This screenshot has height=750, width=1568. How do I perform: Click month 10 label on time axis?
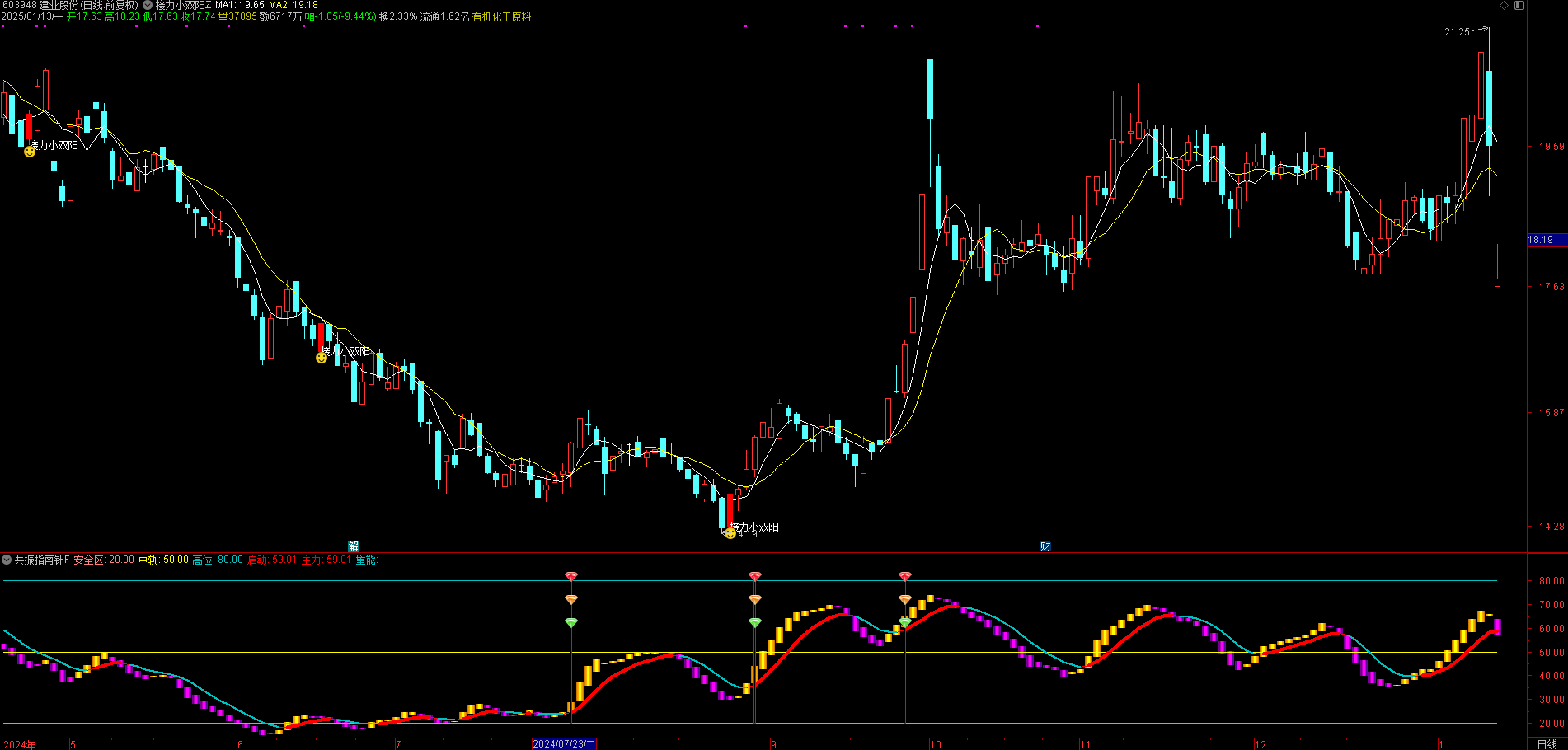[x=936, y=744]
